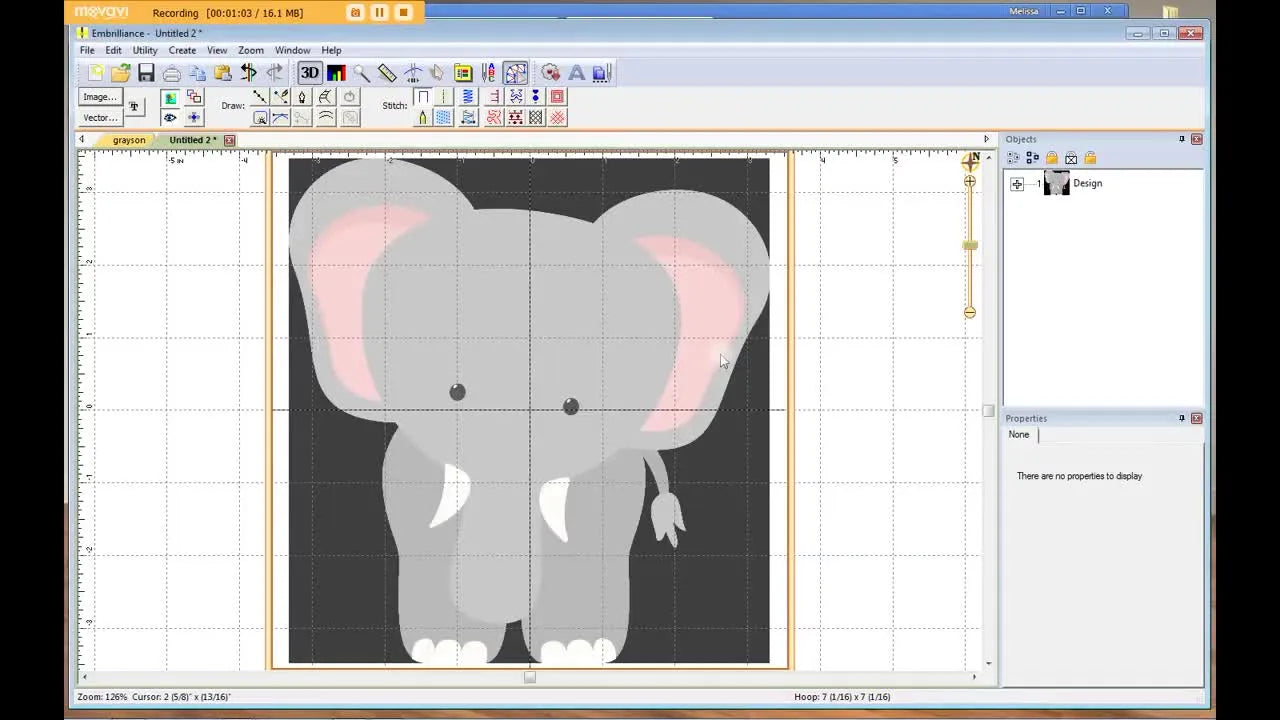Open the color chart icon
Screen dimensions: 1280x720
tap(336, 73)
